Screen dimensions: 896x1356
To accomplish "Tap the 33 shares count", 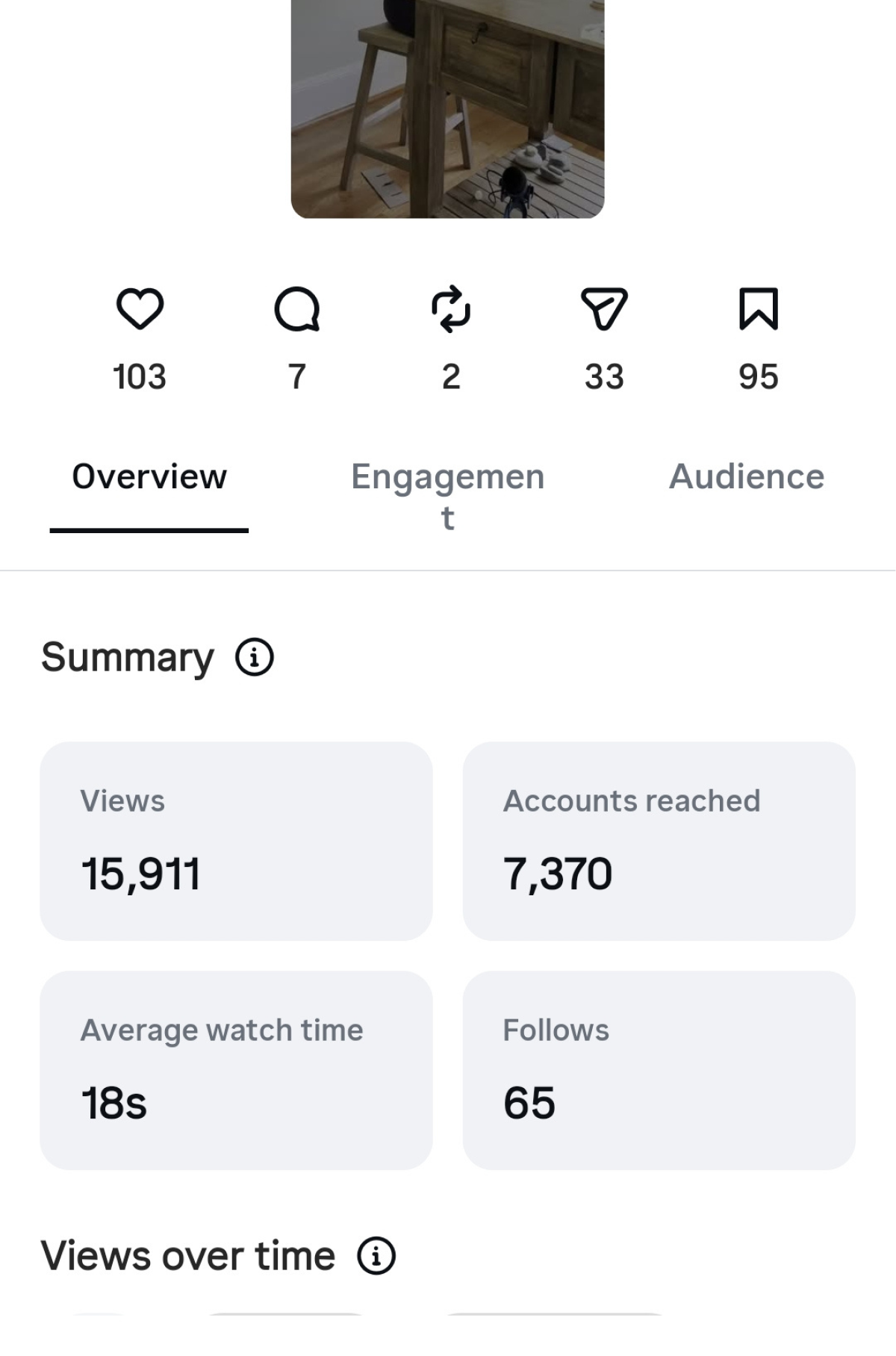I will point(604,376).
